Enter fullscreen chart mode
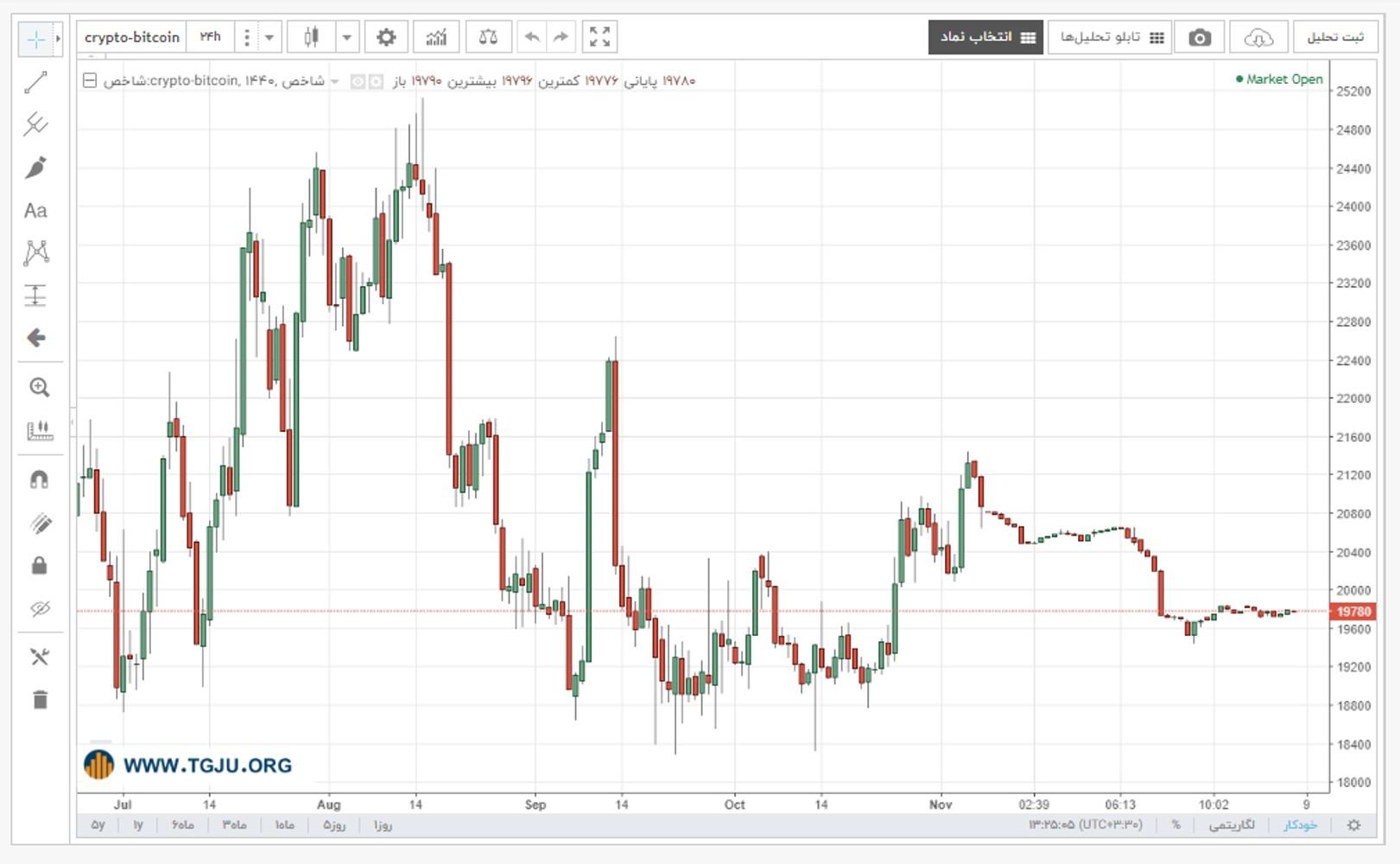Screen dimensions: 1400x864 [599, 37]
